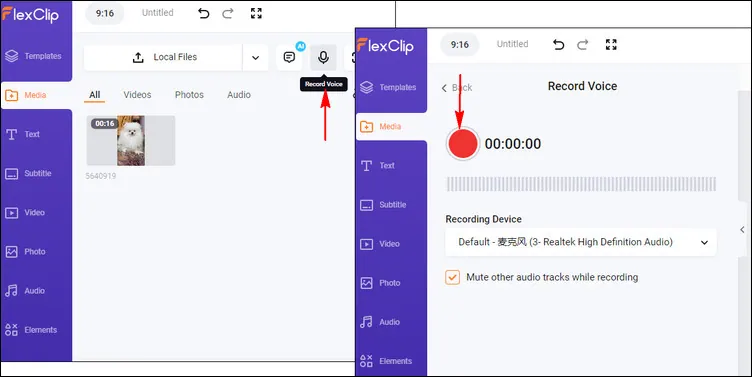The image size is (752, 377).
Task: Select the 9:16 aspect ratio pill in left window
Action: tap(105, 13)
